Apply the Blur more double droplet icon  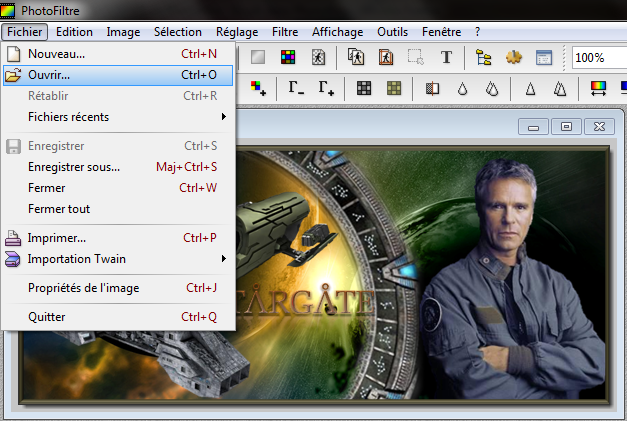click(492, 88)
